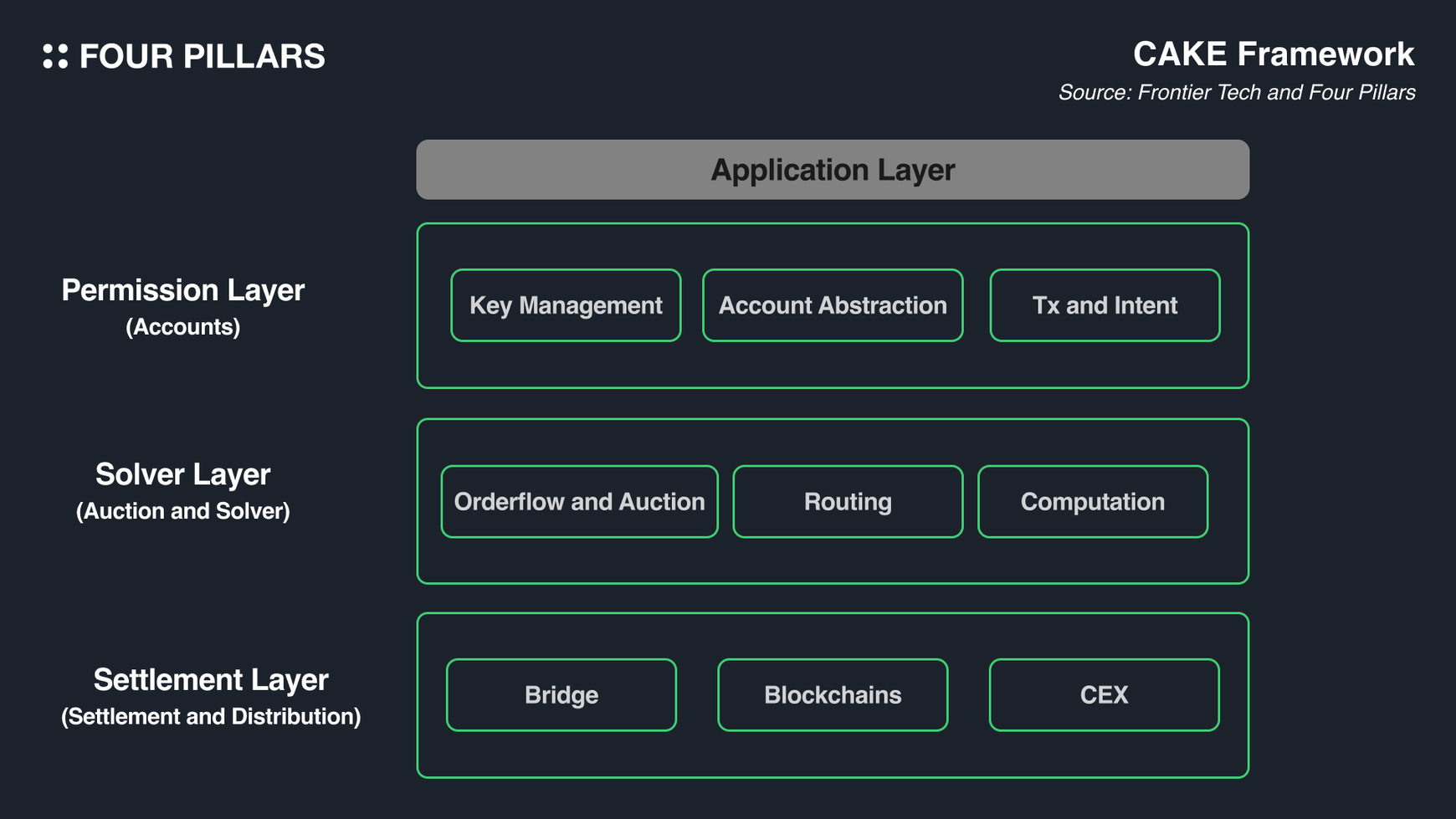Viewport: 1456px width, 819px height.
Task: Click the Key Management box
Action: pyautogui.click(x=566, y=305)
